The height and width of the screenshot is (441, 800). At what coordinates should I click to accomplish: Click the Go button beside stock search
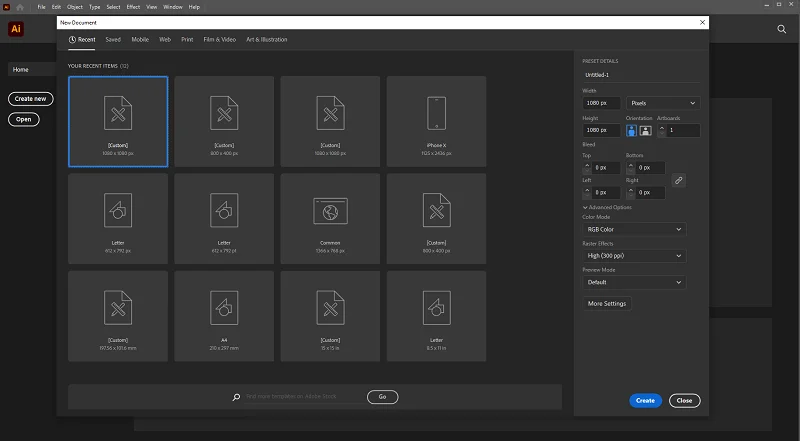[x=382, y=397]
